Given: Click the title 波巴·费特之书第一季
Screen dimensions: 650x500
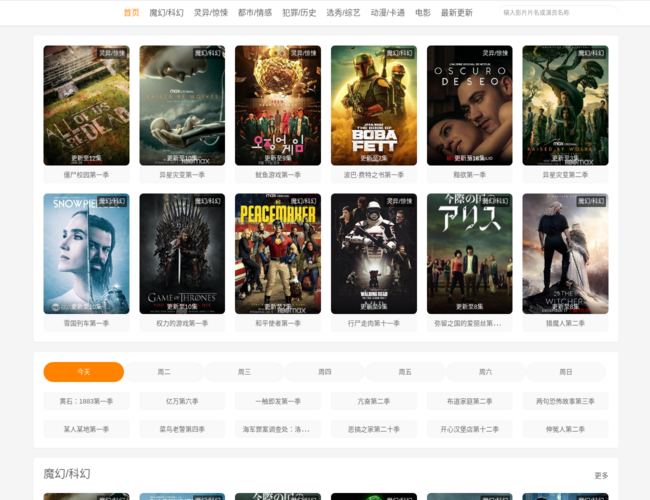Looking at the screenshot, I should coord(374,175).
